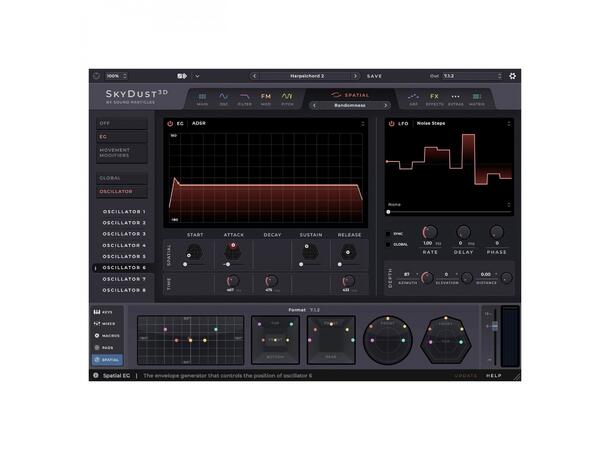
Task: Click the info icon in status bar
Action: pos(96,375)
